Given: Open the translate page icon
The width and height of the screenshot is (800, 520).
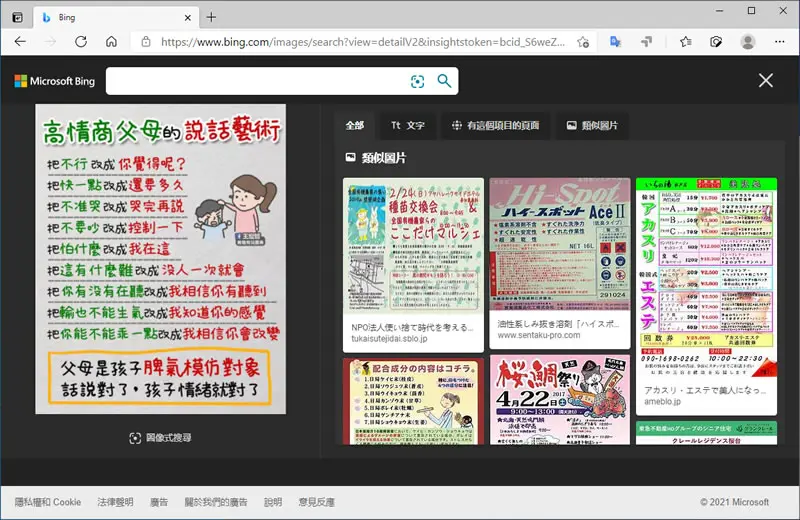Looking at the screenshot, I should [x=615, y=42].
